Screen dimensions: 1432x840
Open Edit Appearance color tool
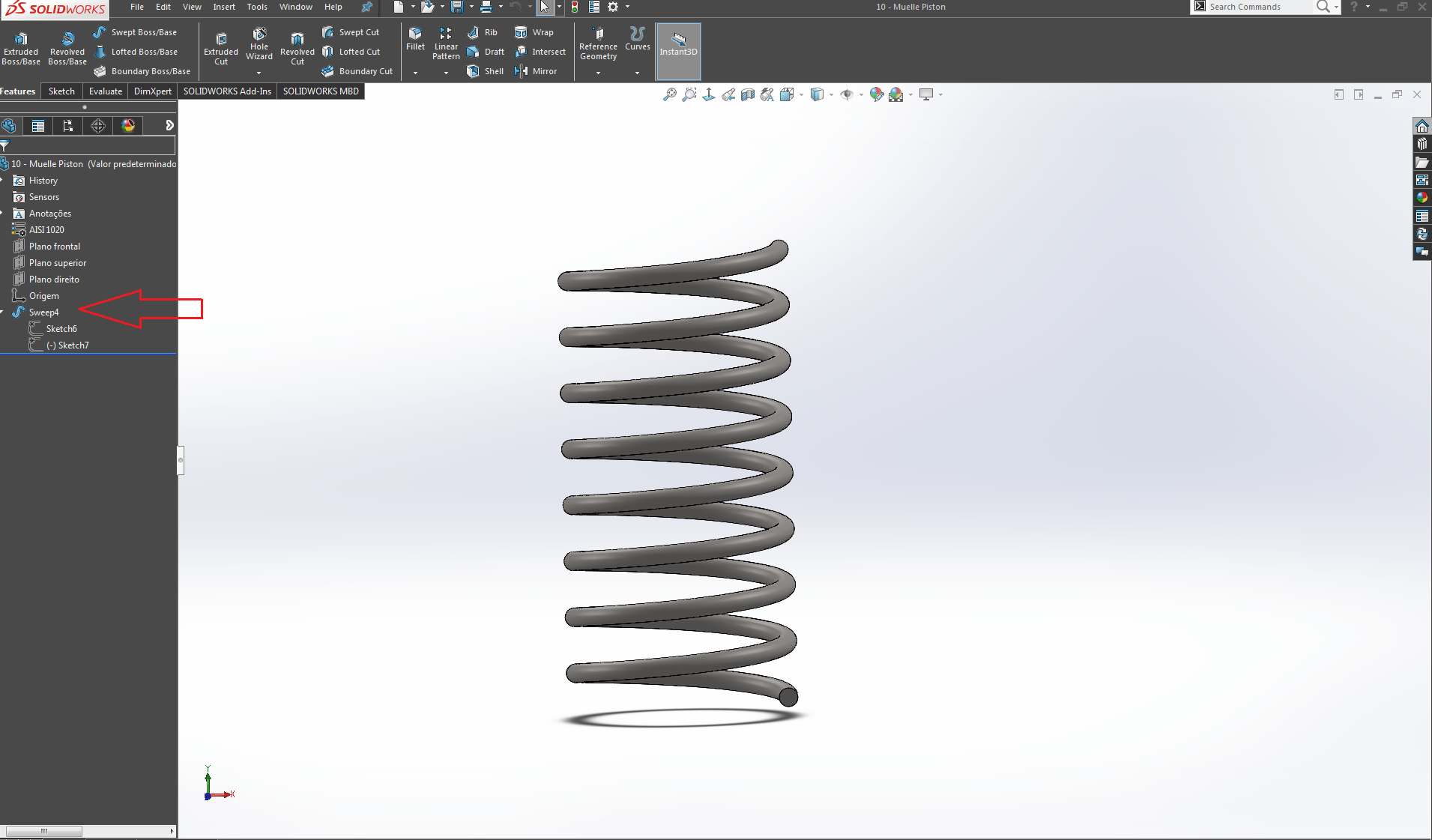coord(877,94)
